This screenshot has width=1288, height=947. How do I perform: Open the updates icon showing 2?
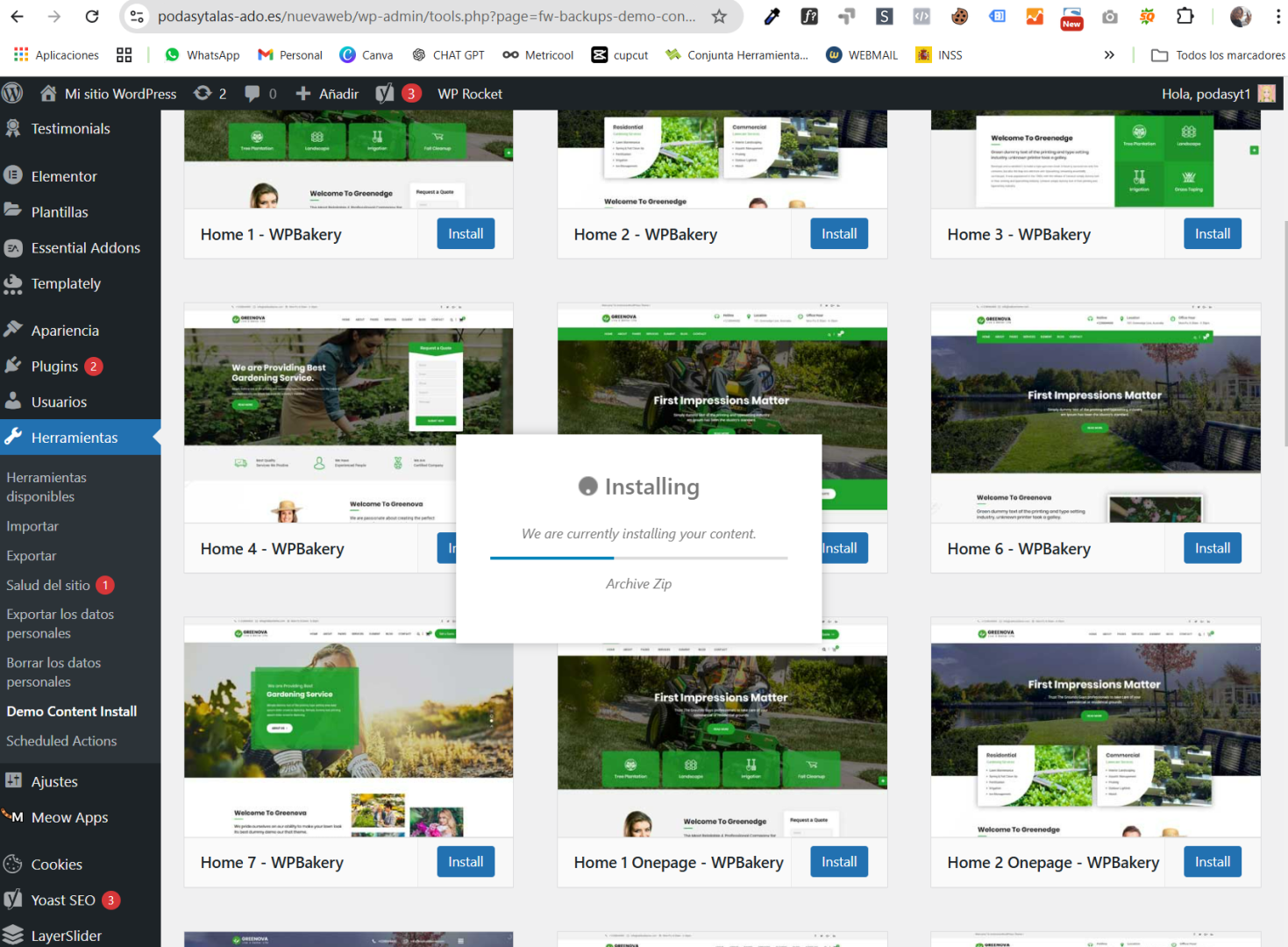point(210,93)
